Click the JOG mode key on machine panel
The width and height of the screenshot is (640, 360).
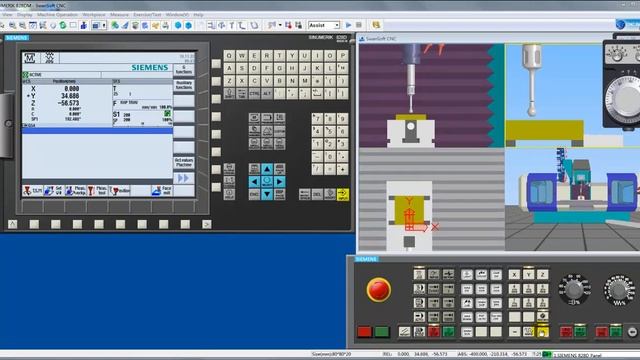pos(419,275)
